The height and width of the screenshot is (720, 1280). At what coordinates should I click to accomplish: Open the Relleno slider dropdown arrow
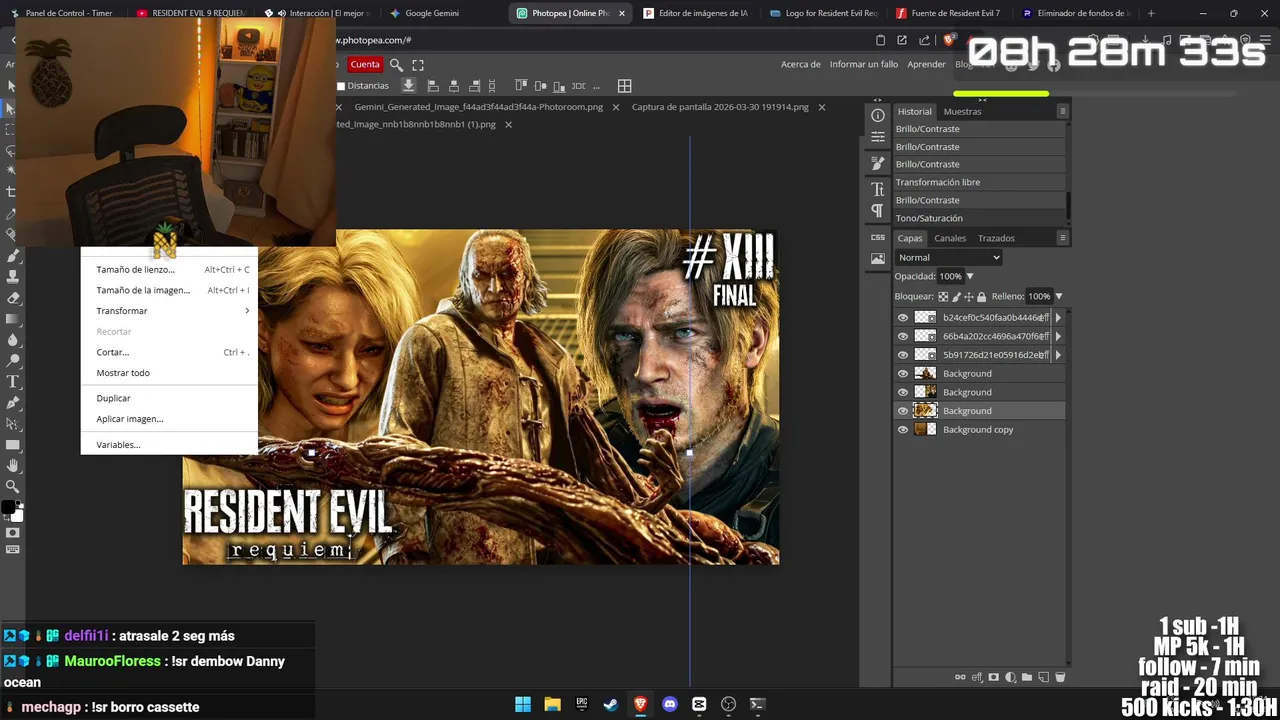[x=1058, y=297]
